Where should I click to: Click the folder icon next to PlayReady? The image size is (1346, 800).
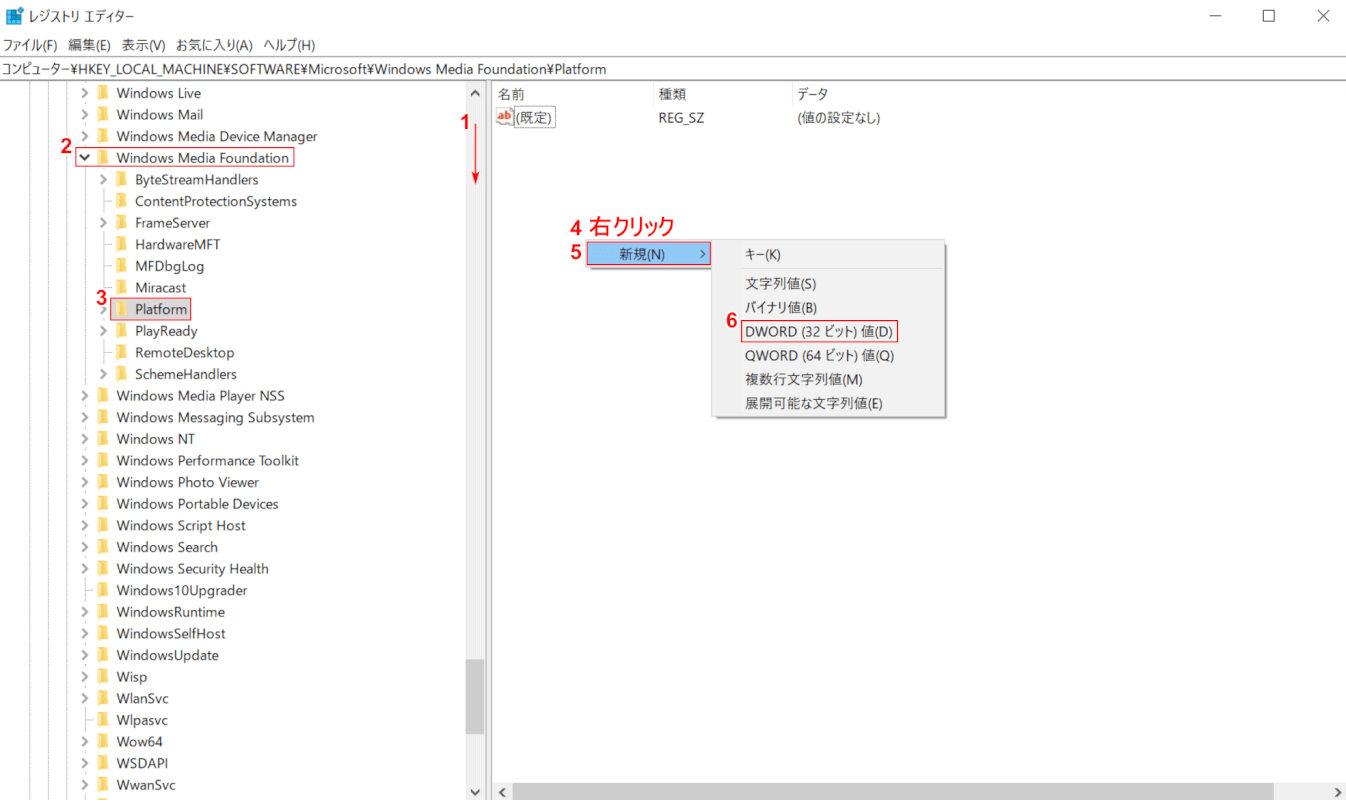(x=122, y=331)
